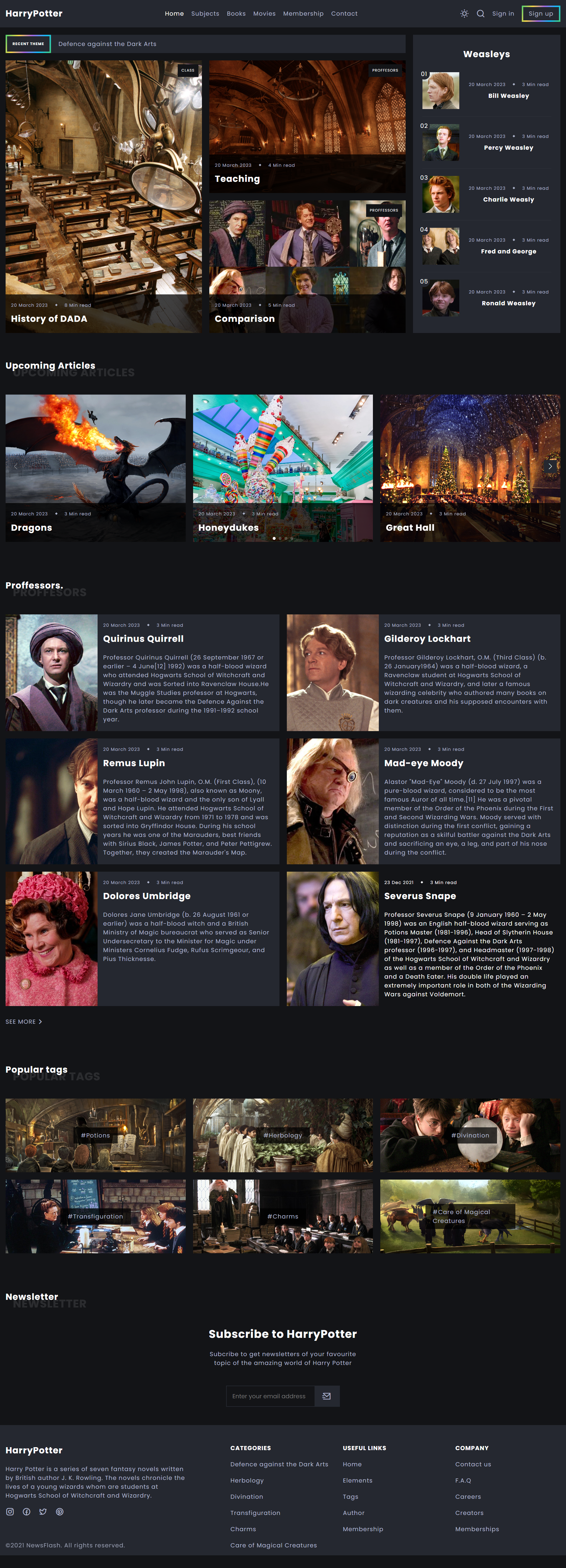
Task: Open the Facebook icon in footer
Action: [x=27, y=1511]
